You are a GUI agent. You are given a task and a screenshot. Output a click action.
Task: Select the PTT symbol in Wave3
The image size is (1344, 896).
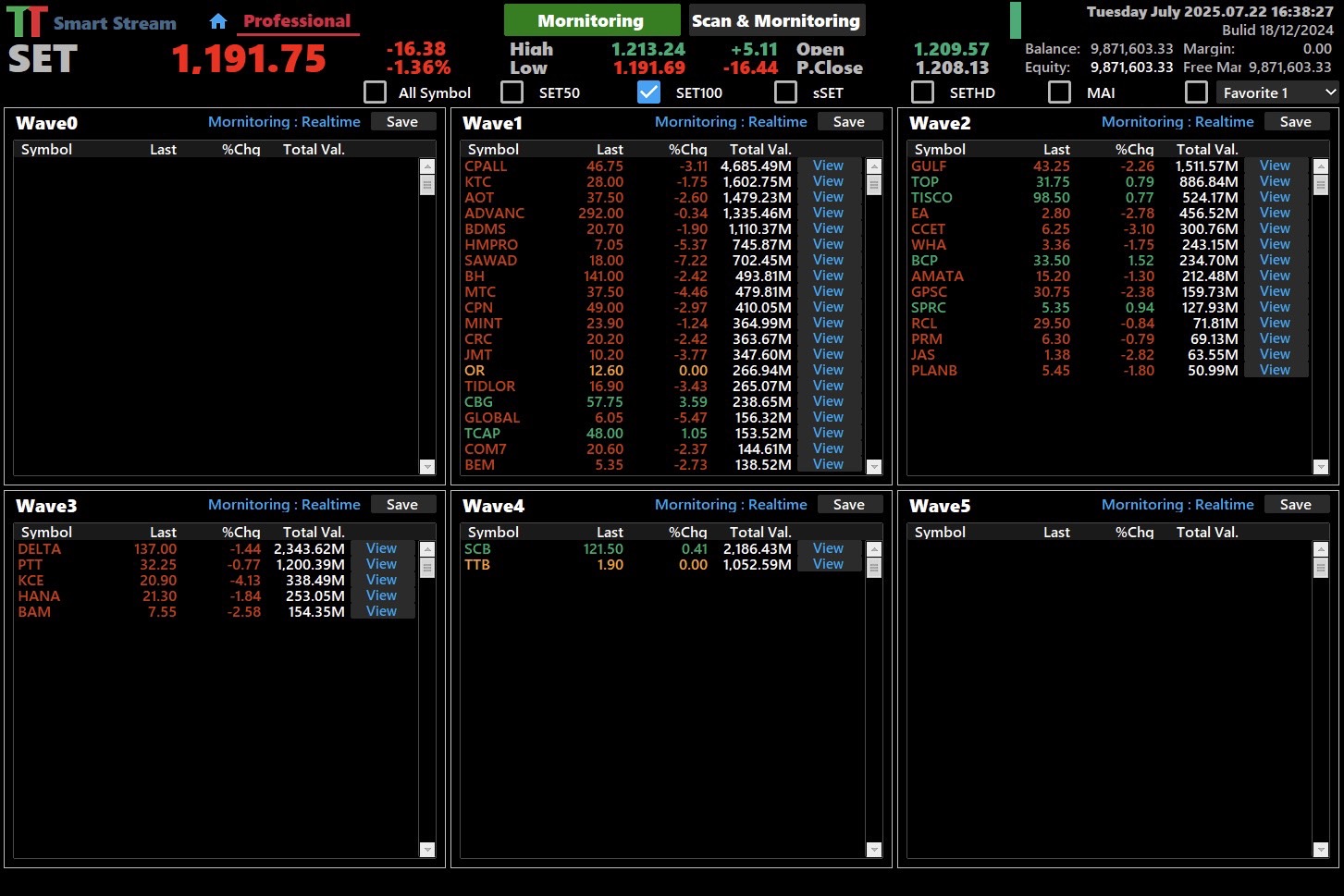pyautogui.click(x=31, y=565)
